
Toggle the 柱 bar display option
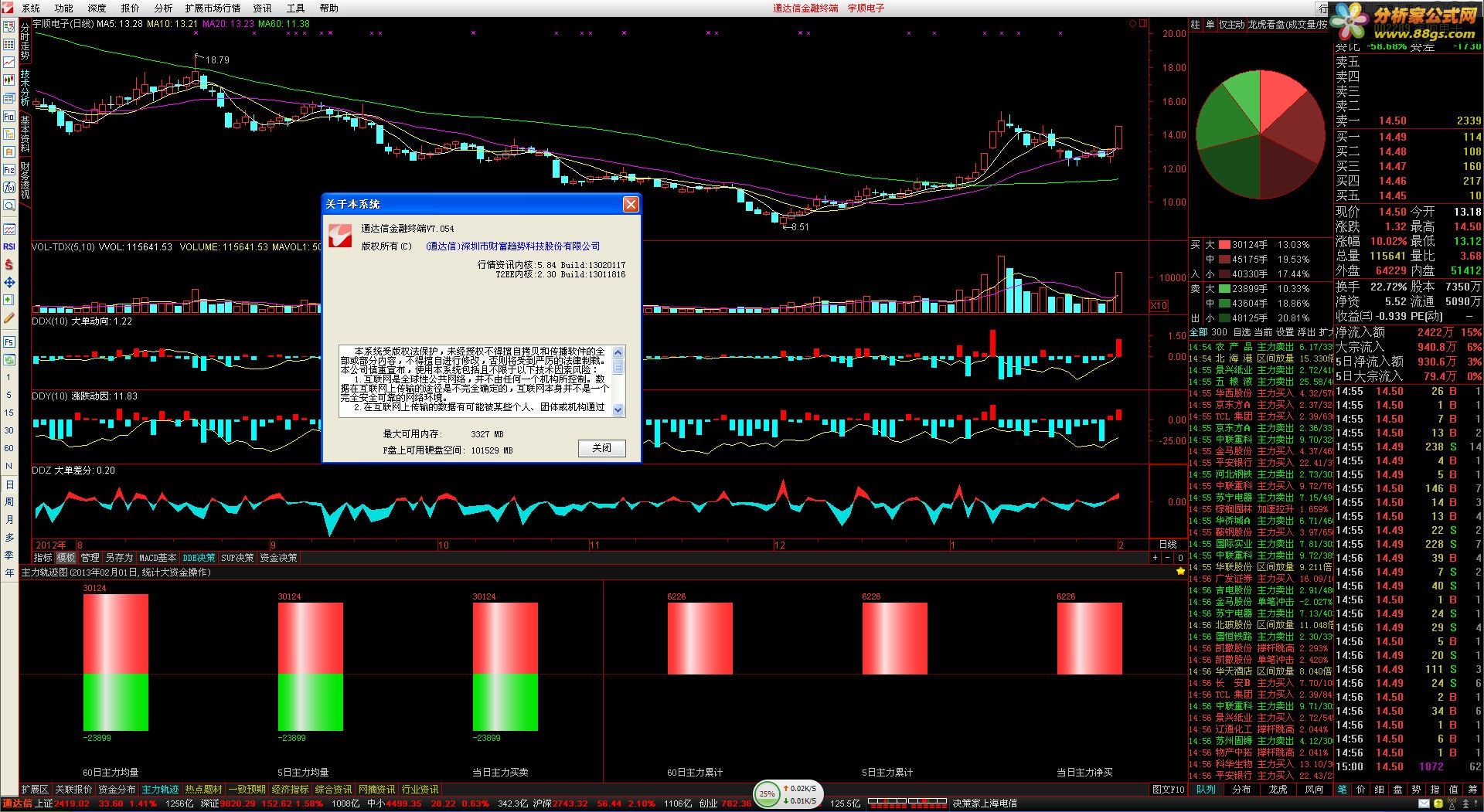point(1195,25)
